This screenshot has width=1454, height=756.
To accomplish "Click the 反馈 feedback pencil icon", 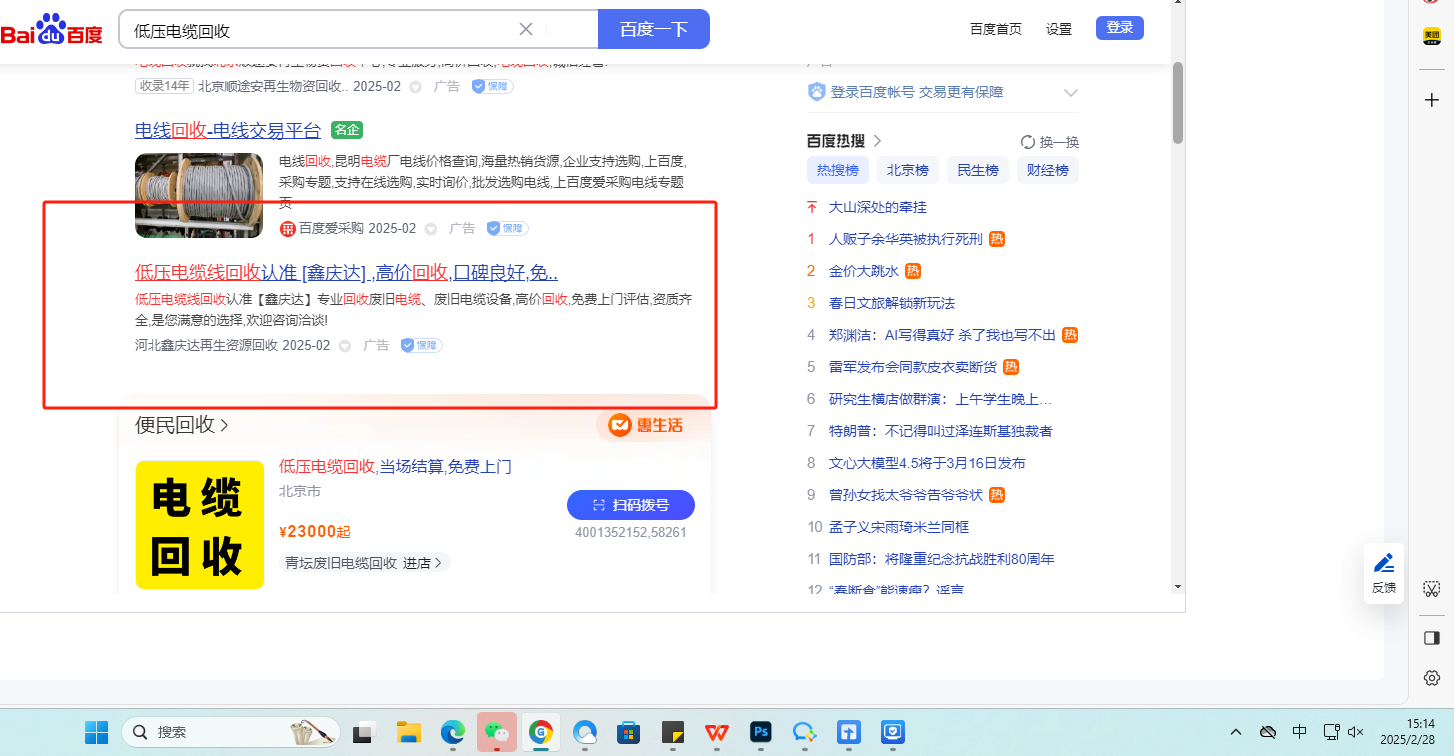I will click(x=1384, y=564).
